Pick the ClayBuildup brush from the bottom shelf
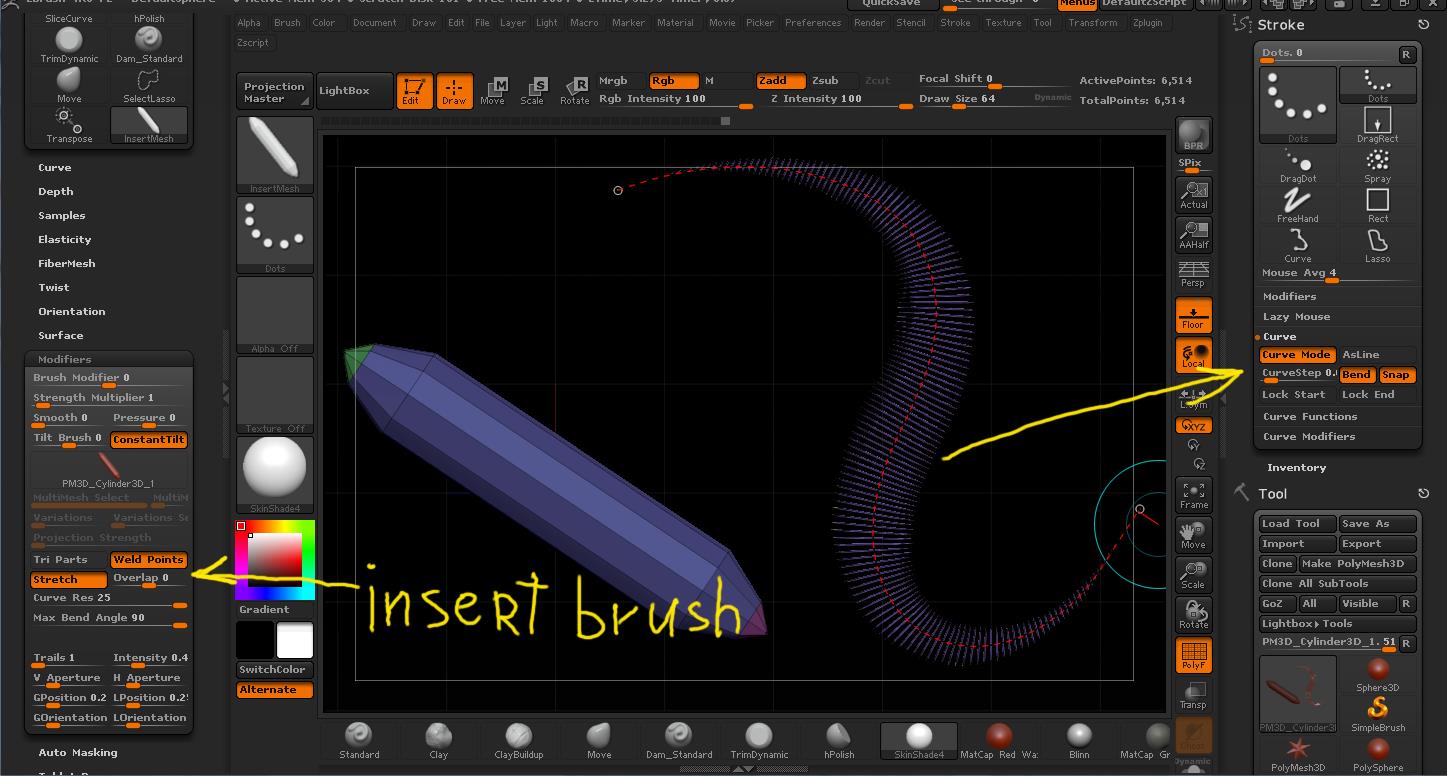Screen dimensions: 1447x776 click(519, 741)
